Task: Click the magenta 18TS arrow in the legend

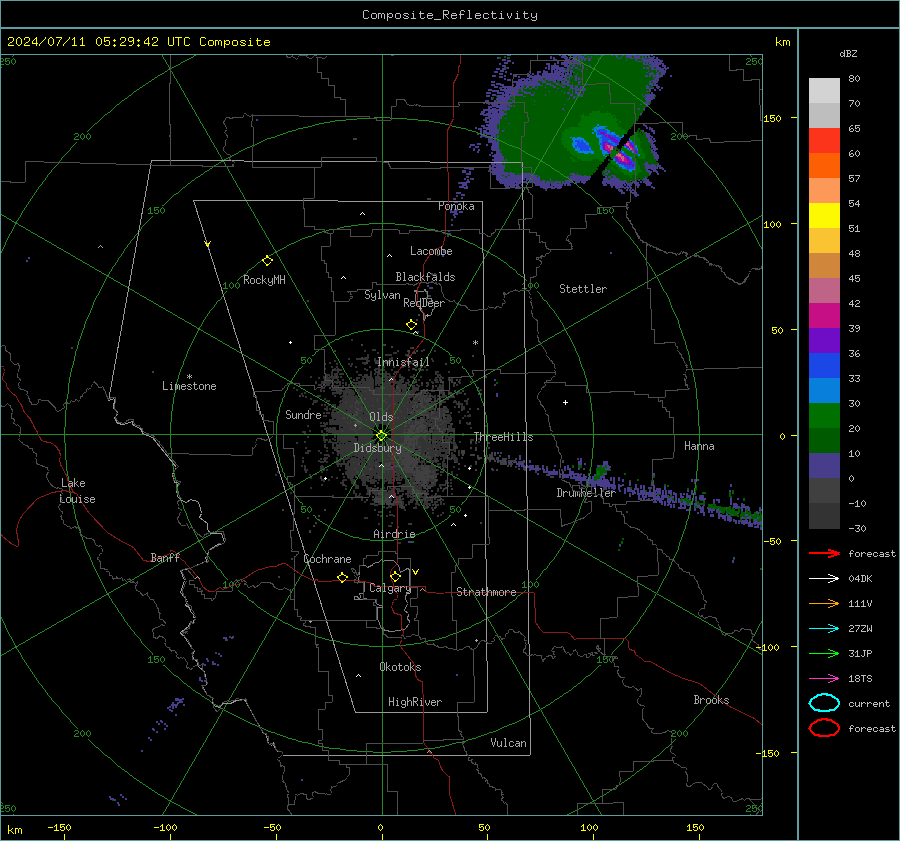Action: (x=824, y=679)
